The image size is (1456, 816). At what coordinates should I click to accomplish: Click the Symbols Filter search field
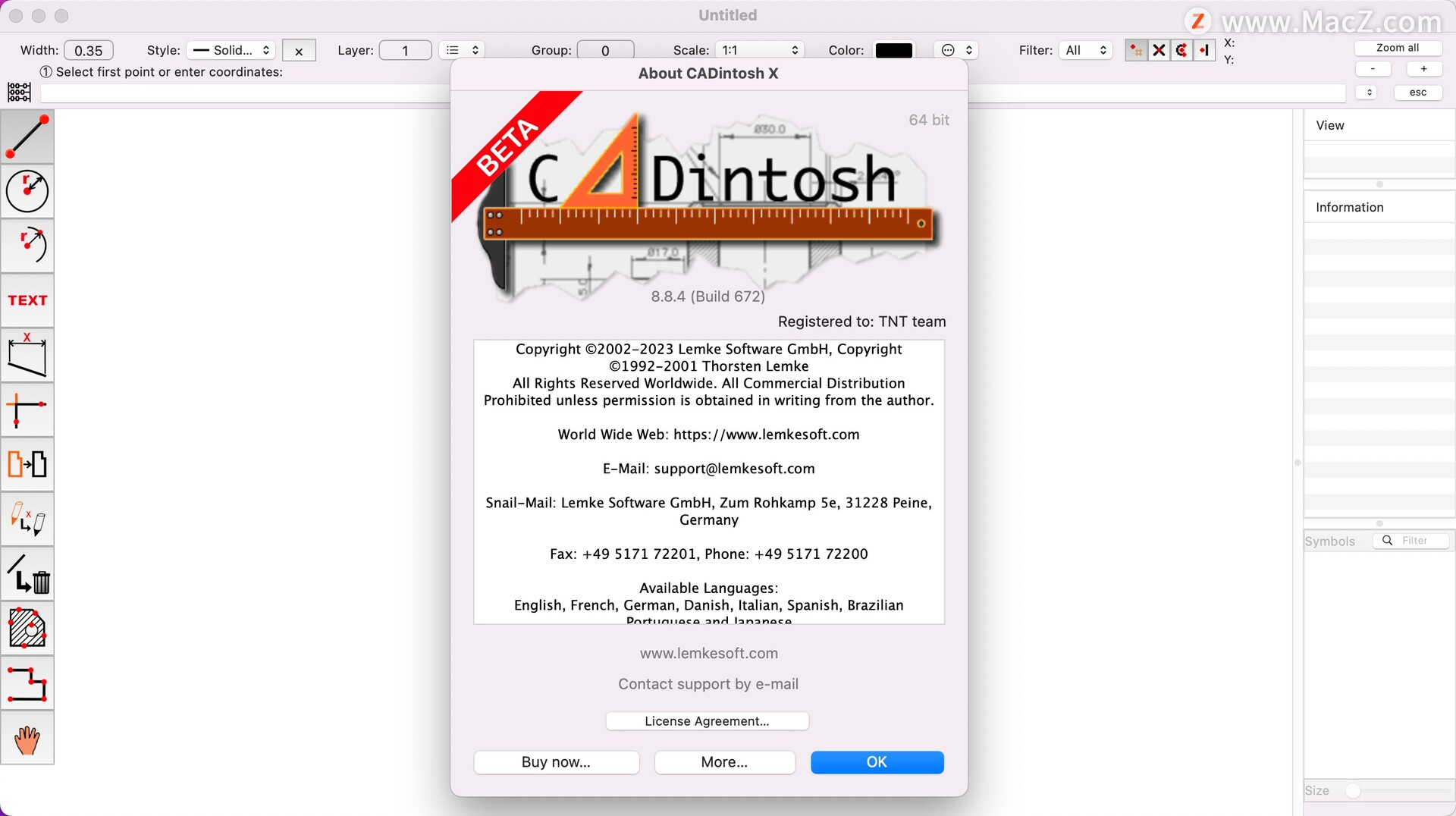click(1411, 541)
